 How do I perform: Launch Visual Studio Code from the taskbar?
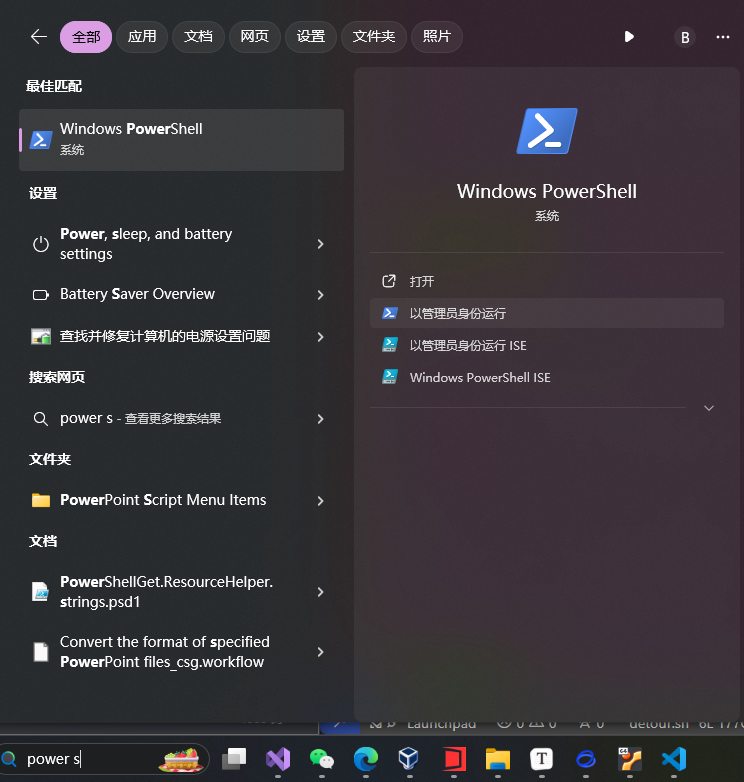[674, 759]
